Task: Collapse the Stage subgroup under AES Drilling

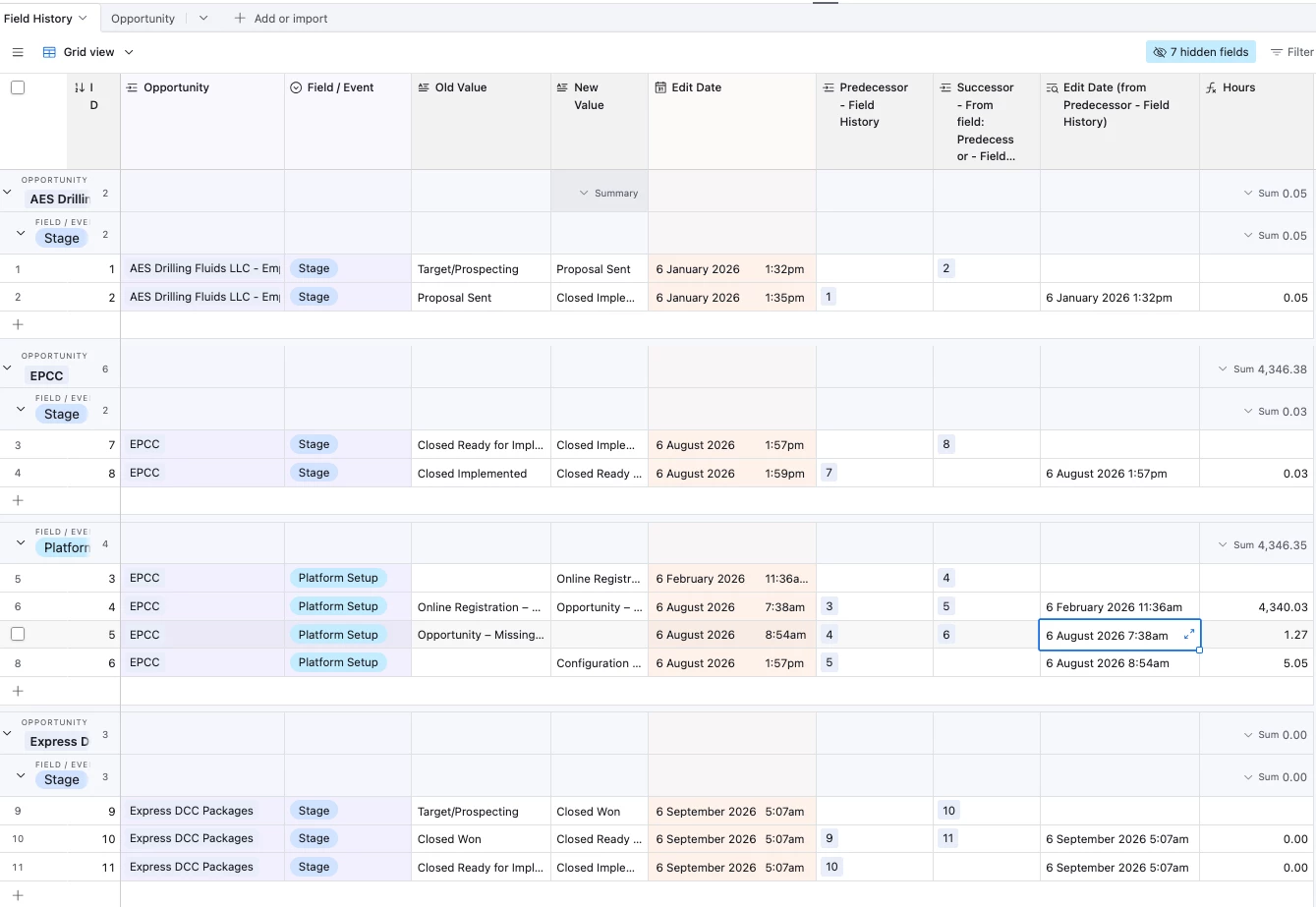Action: (21, 234)
